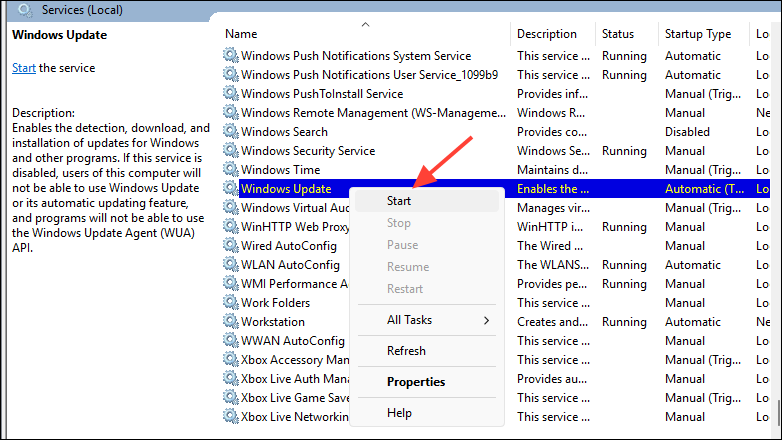Click gear icon for Work Folders
Screen dimensions: 782x440
click(x=230, y=302)
